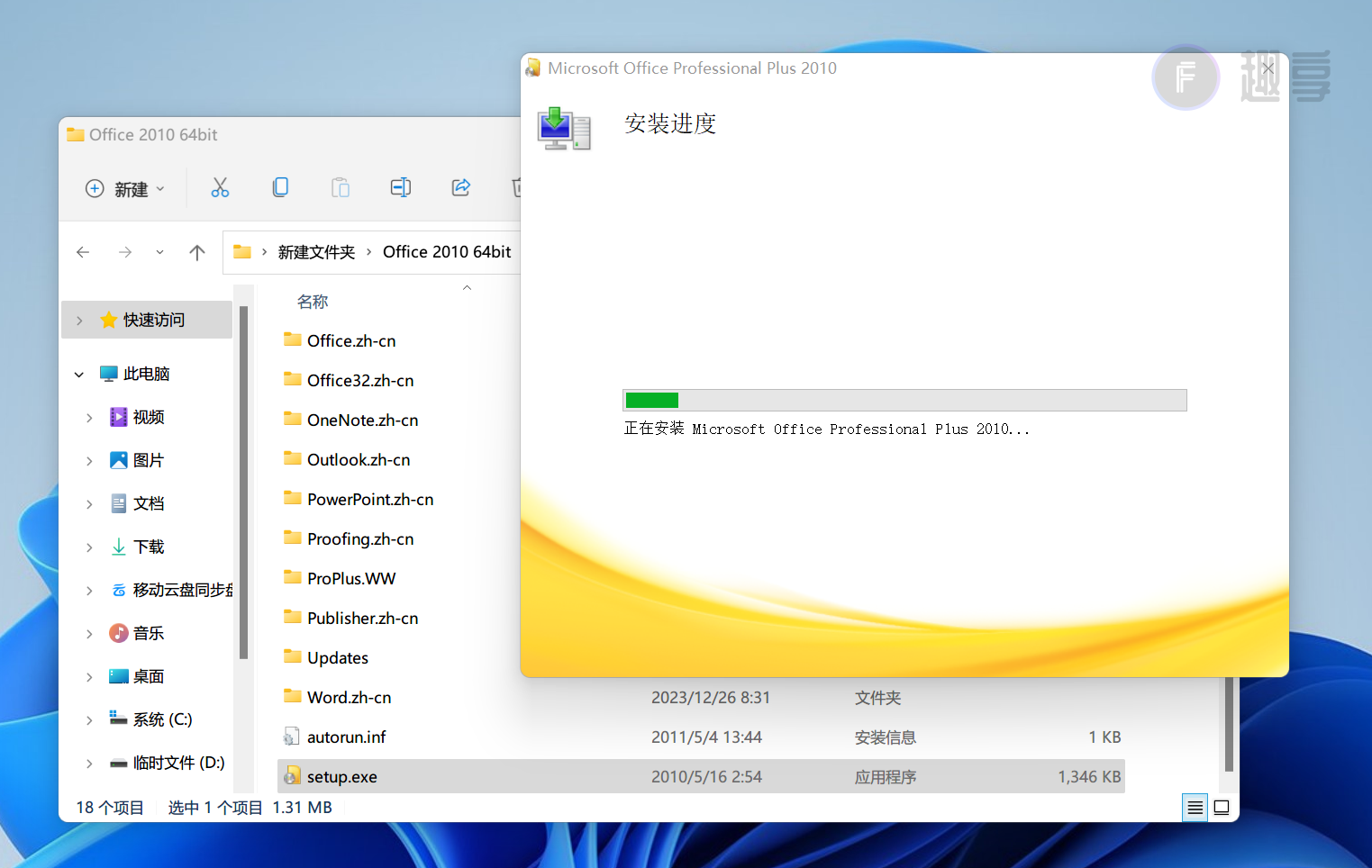Click the Cut scissors icon in Explorer toolbar
The height and width of the screenshot is (868, 1372).
220,187
